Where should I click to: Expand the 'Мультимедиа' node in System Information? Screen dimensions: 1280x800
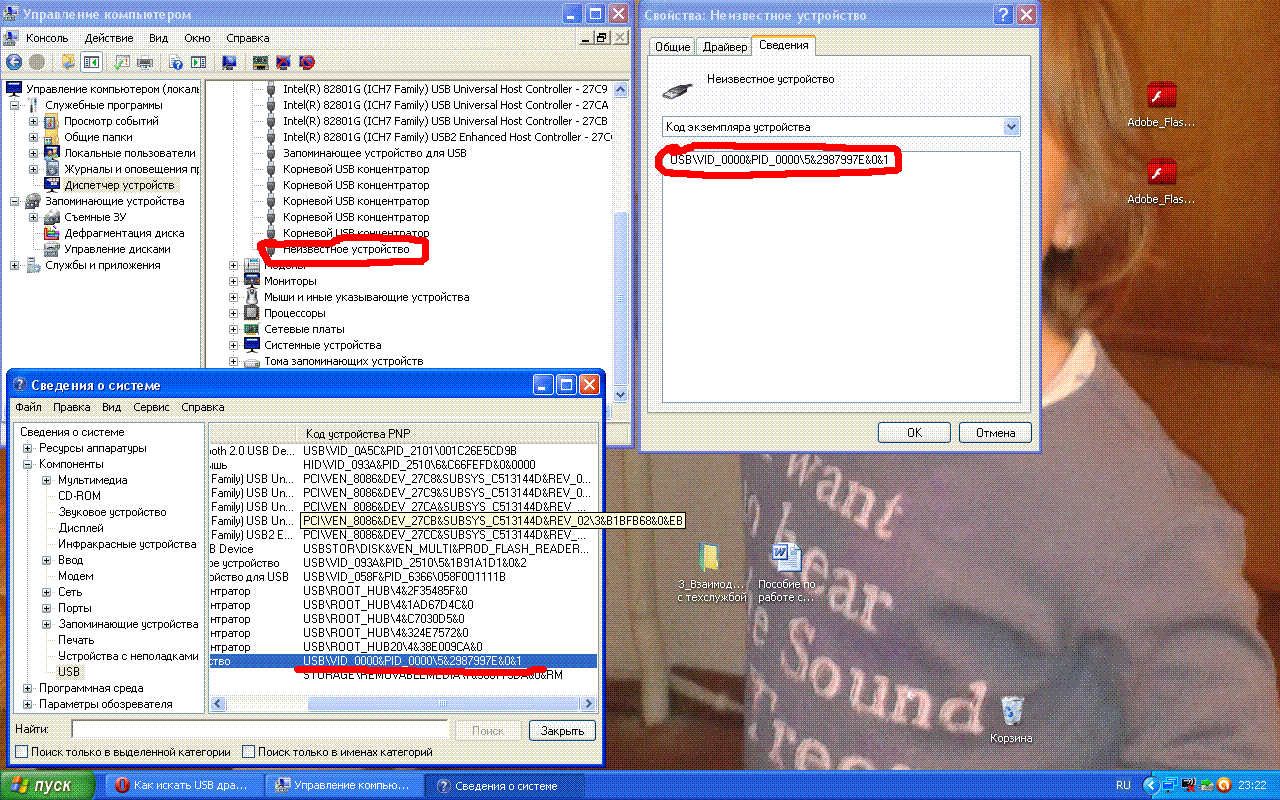pyautogui.click(x=47, y=480)
